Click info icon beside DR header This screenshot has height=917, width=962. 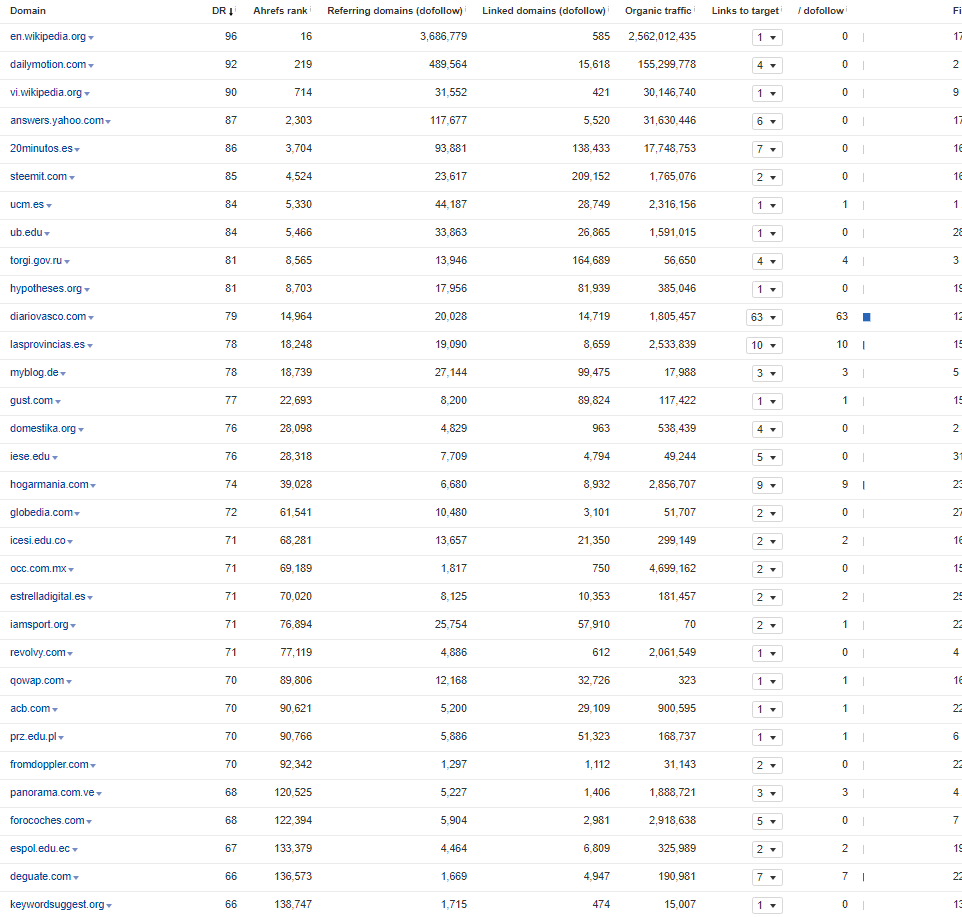point(236,9)
